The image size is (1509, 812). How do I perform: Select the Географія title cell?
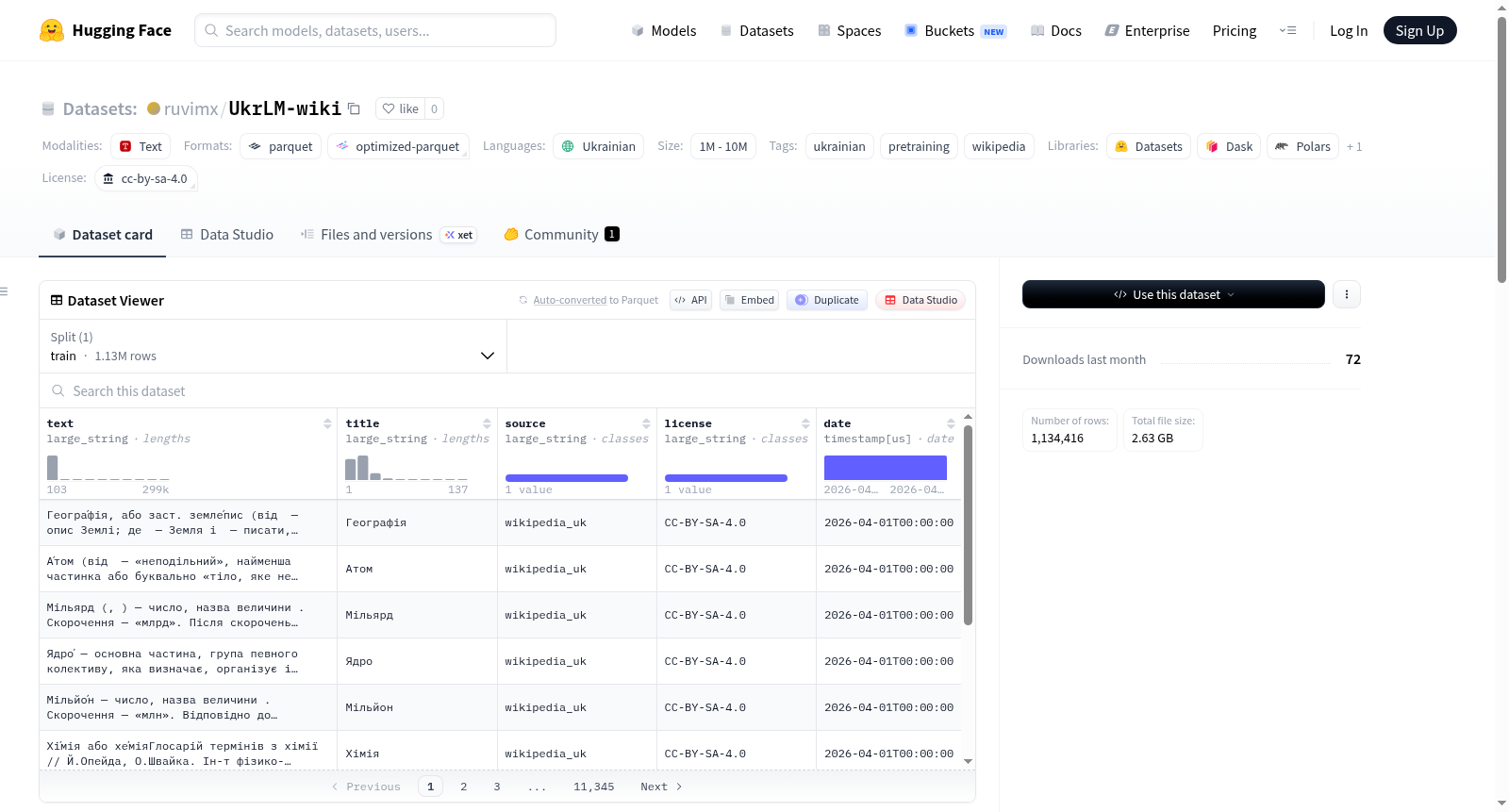417,522
